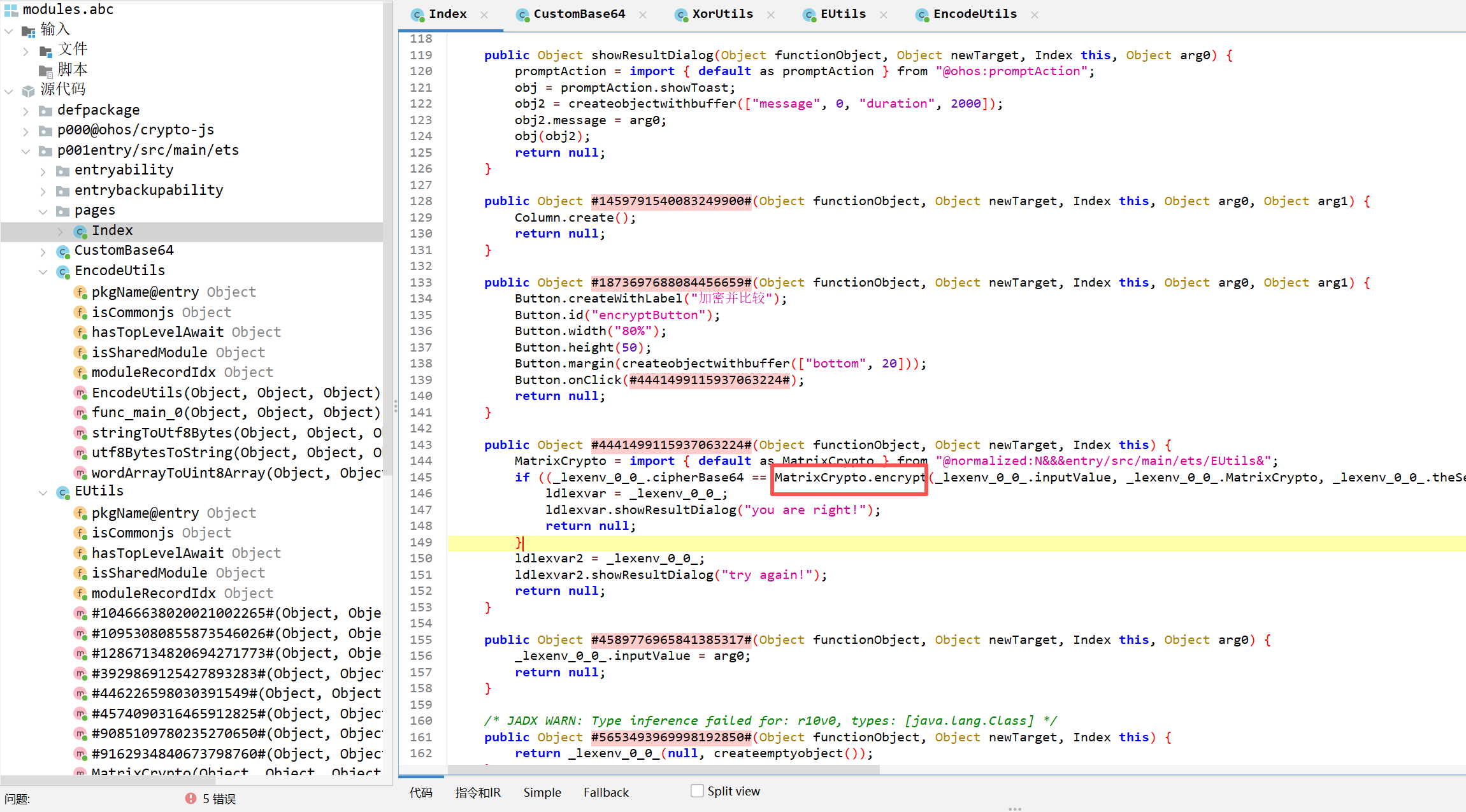Click the horizontal scrollbar under code editor
Image resolution: width=1466 pixels, height=812 pixels.
coord(663,769)
